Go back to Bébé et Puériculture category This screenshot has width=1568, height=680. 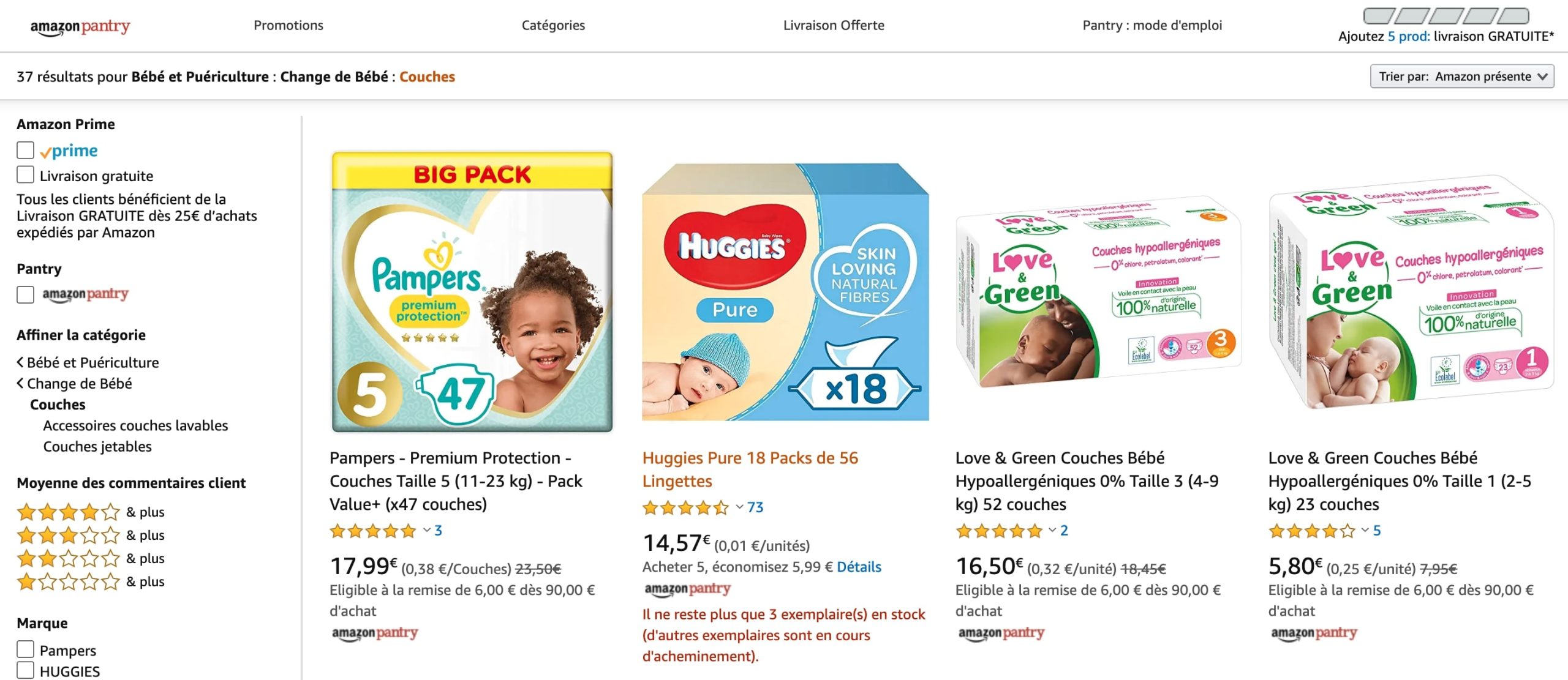[x=92, y=362]
